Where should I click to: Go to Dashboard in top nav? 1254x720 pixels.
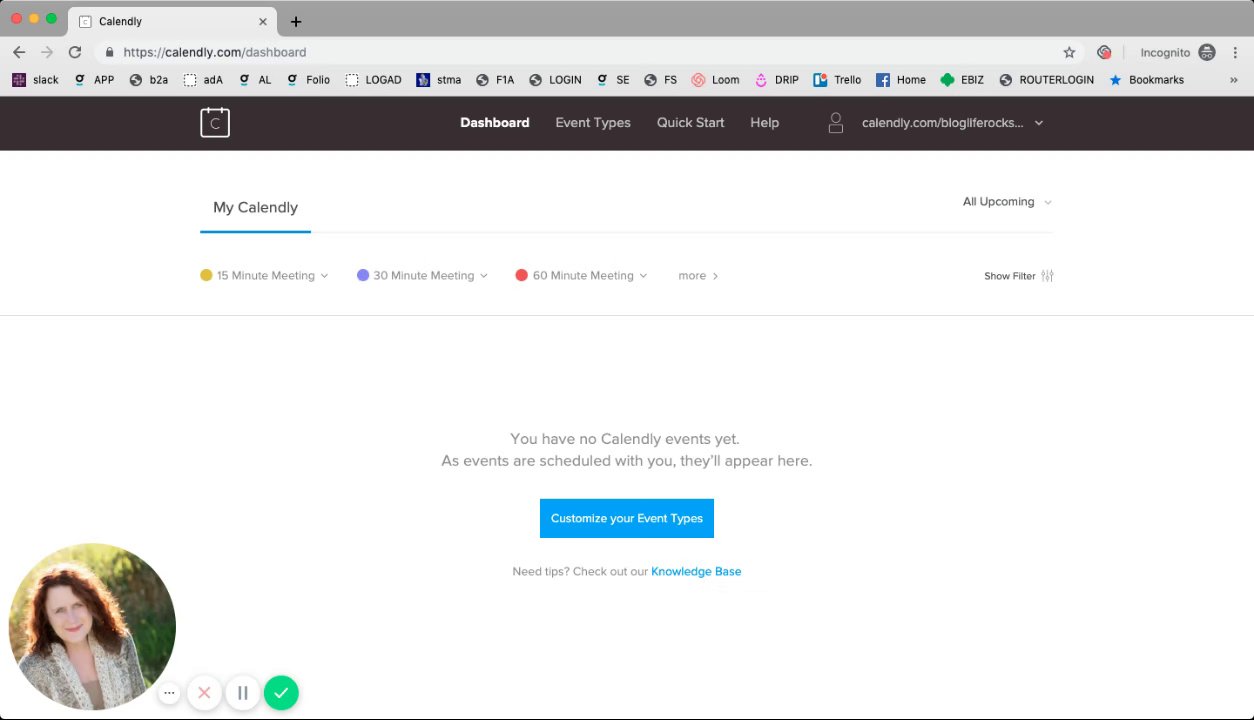tap(495, 123)
